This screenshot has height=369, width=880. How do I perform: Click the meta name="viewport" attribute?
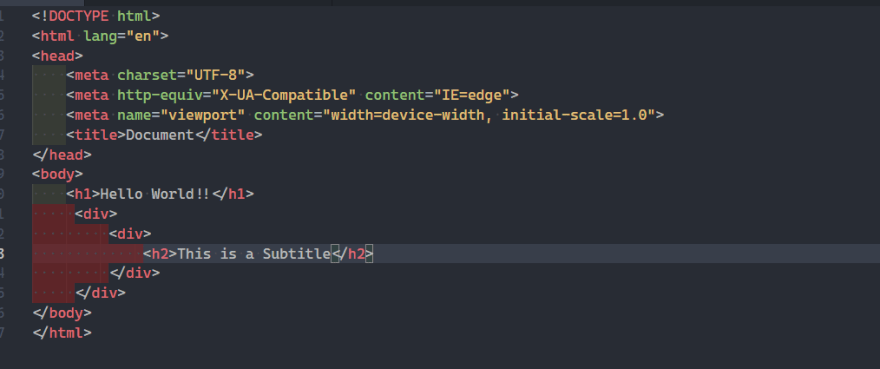(x=181, y=115)
